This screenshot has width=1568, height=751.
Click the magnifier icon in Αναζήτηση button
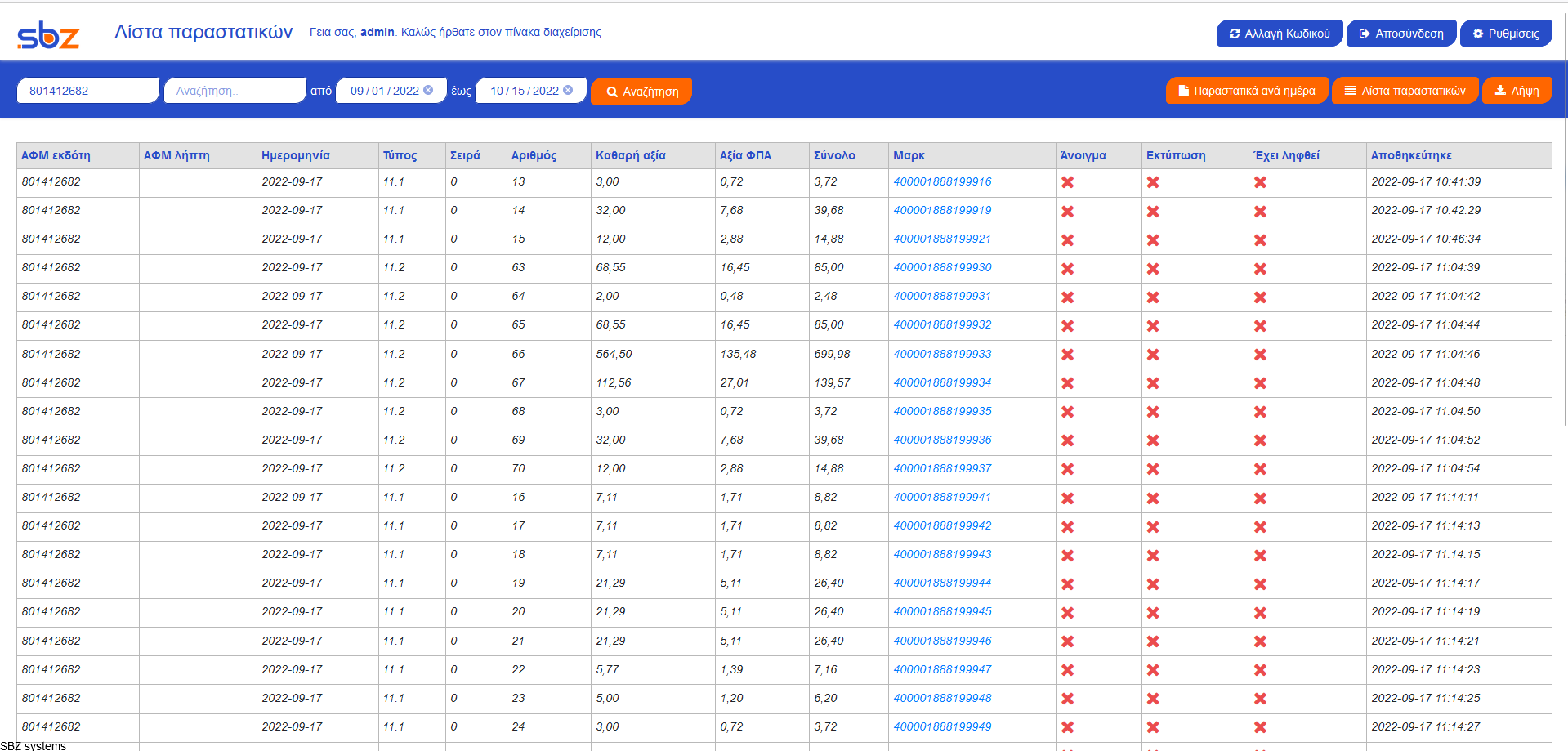point(611,91)
